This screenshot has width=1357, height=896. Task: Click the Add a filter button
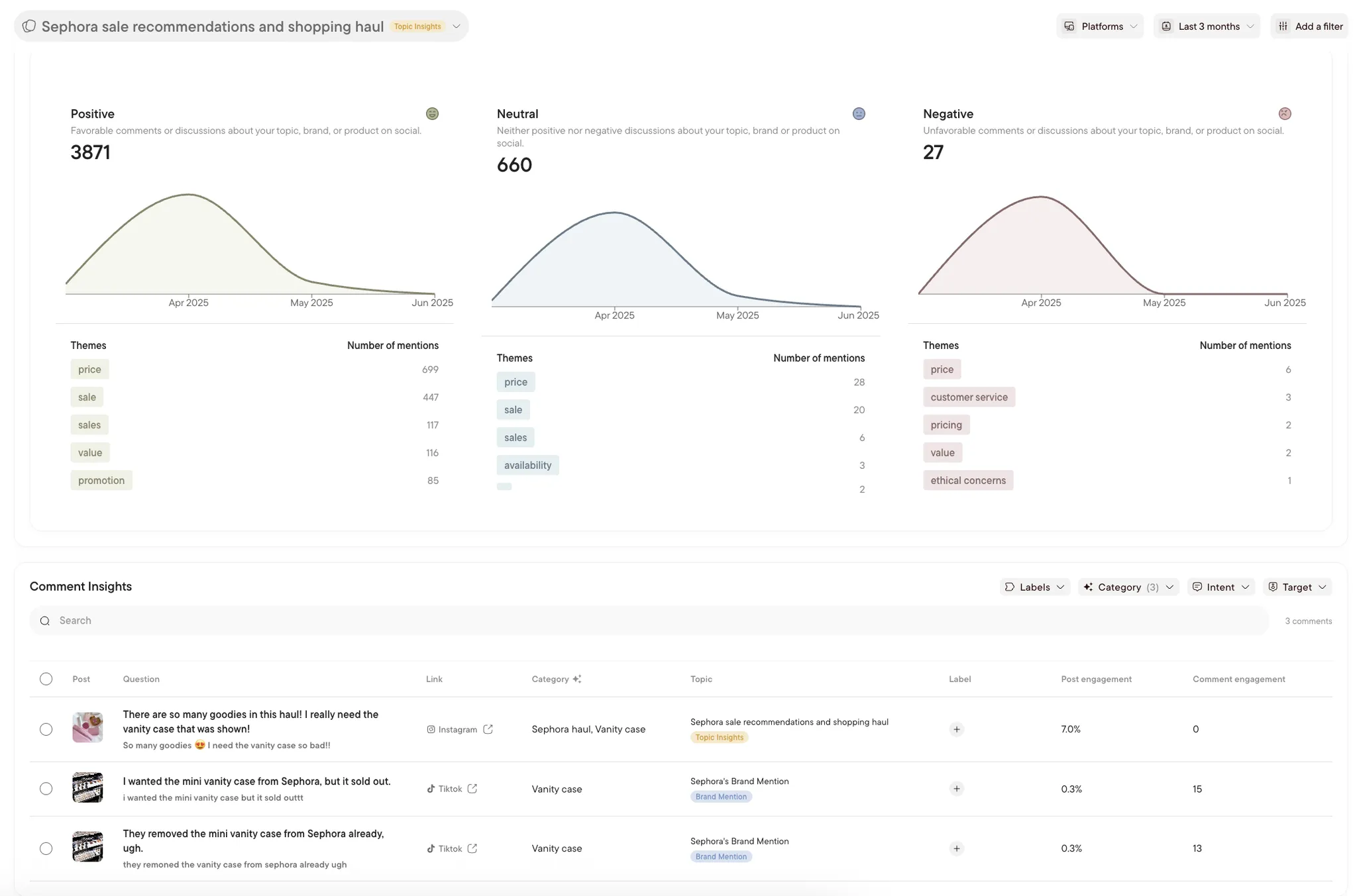coord(1310,26)
